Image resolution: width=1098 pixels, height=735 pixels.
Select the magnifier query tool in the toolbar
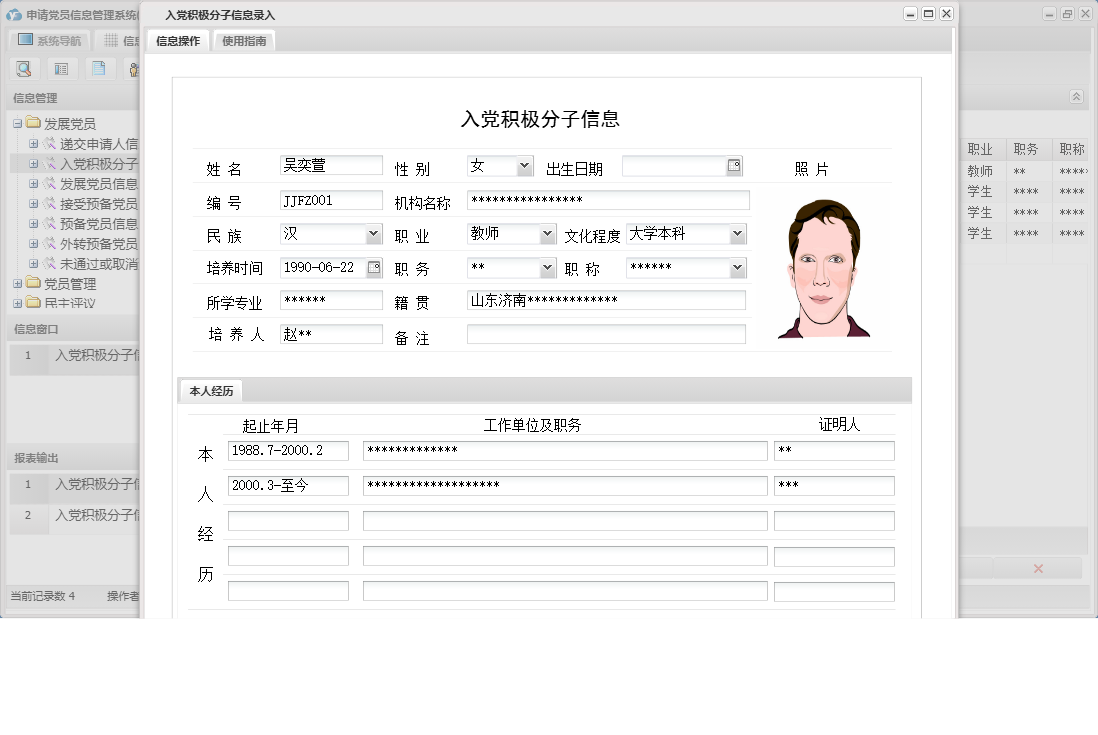coord(24,69)
